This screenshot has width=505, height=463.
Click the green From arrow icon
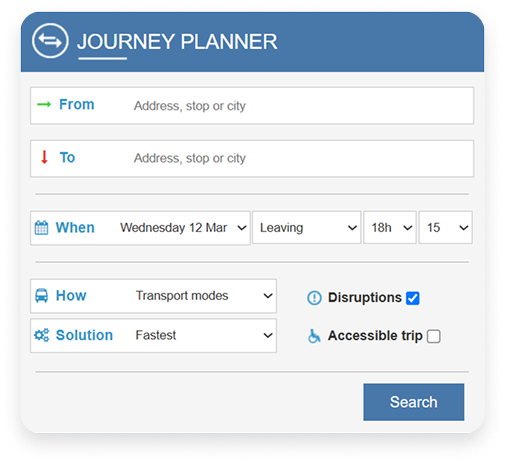[44, 105]
